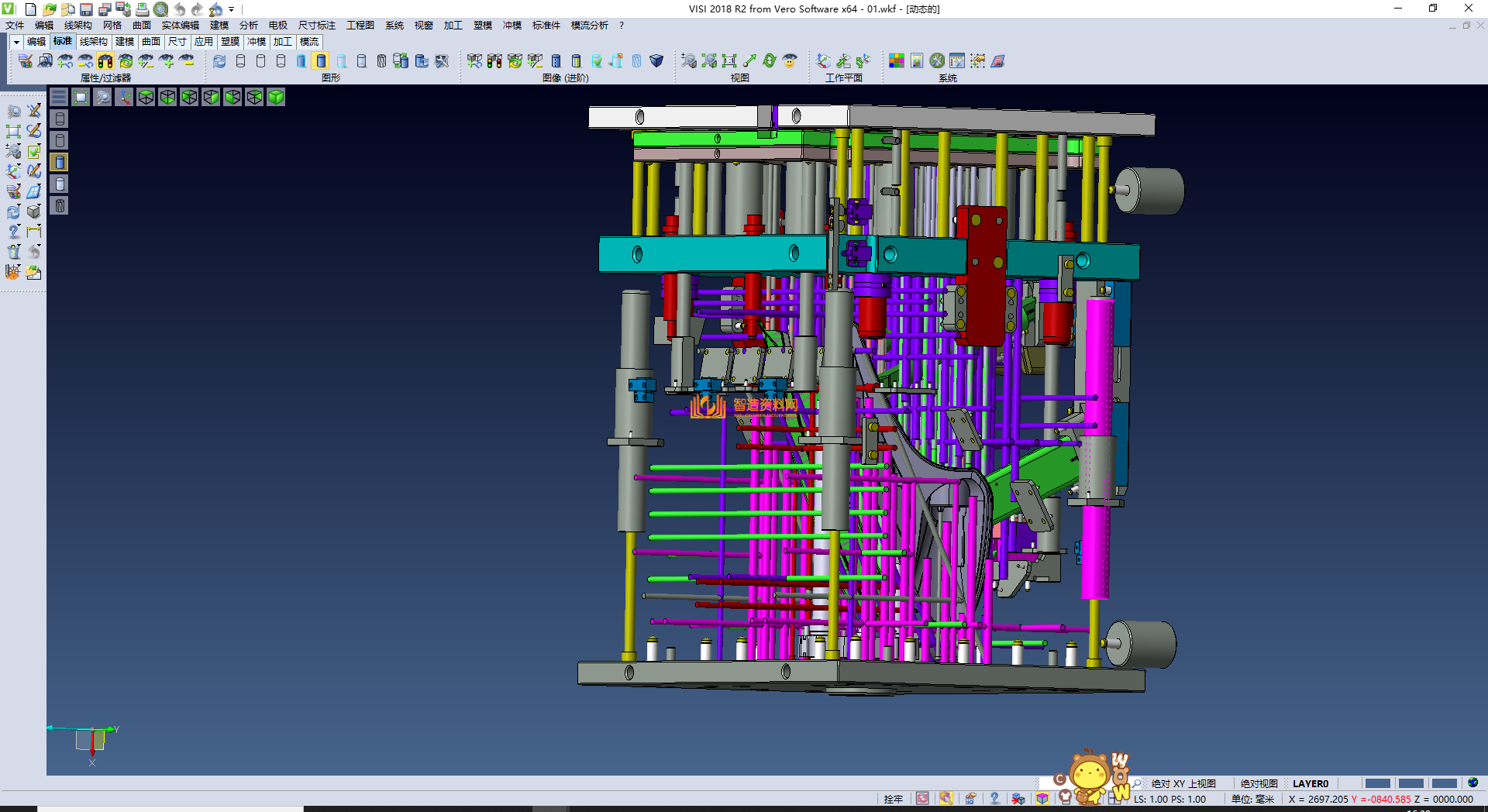Toggle the highlighted shaded cylinder display mode
The image size is (1488, 812).
[321, 61]
